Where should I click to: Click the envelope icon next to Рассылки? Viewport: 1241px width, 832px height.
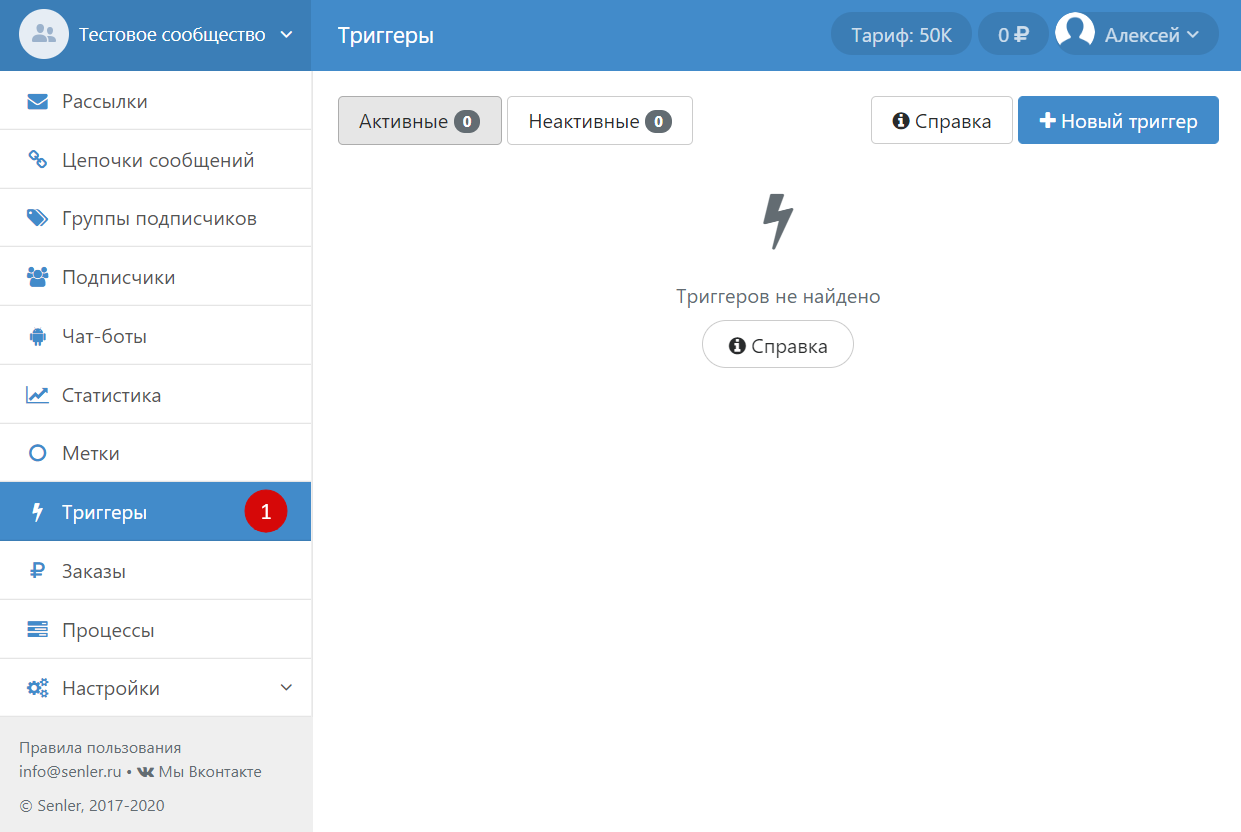(37, 101)
